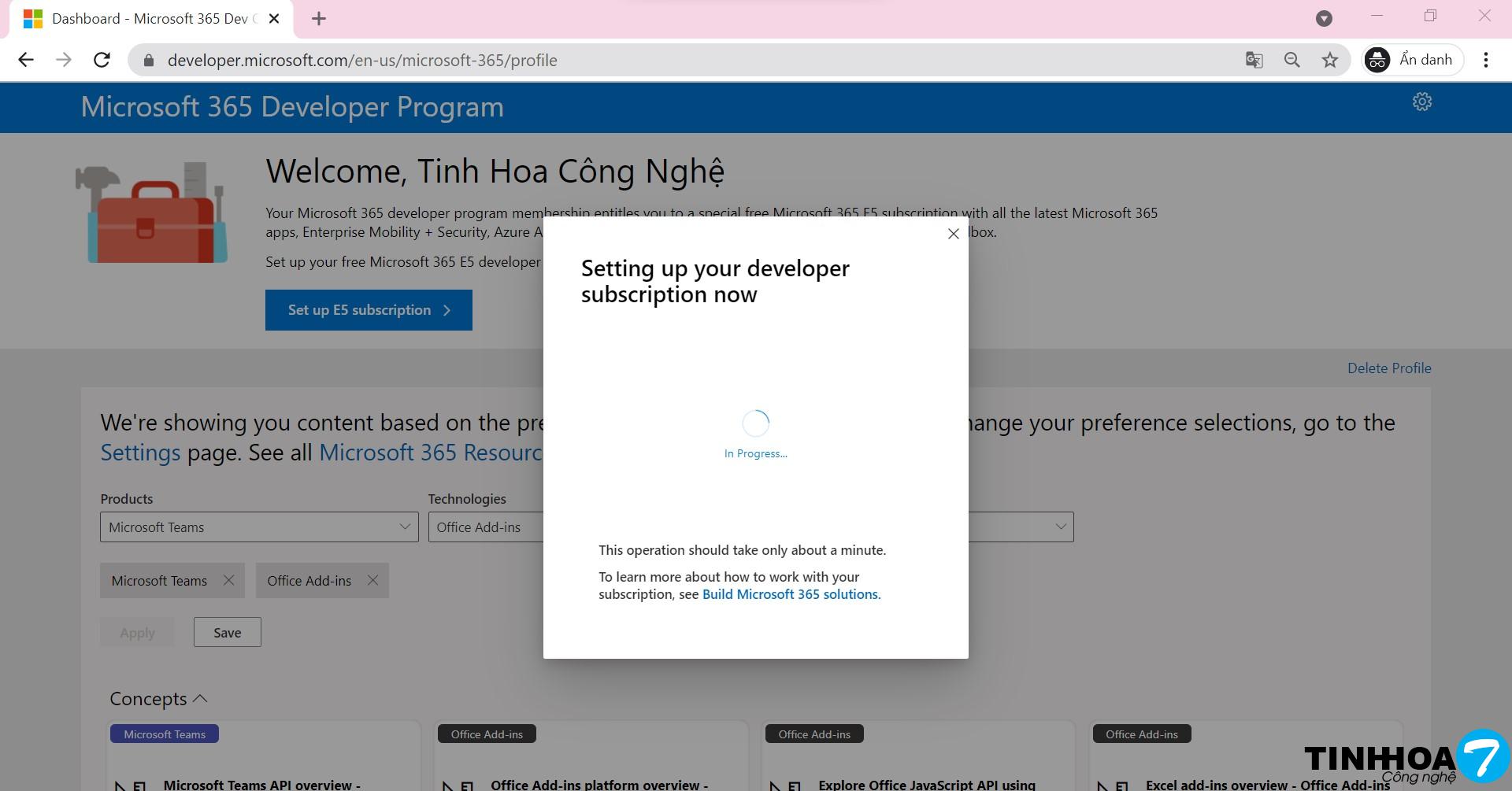Go back with browser back arrow
This screenshot has width=1512, height=791.
tap(26, 60)
